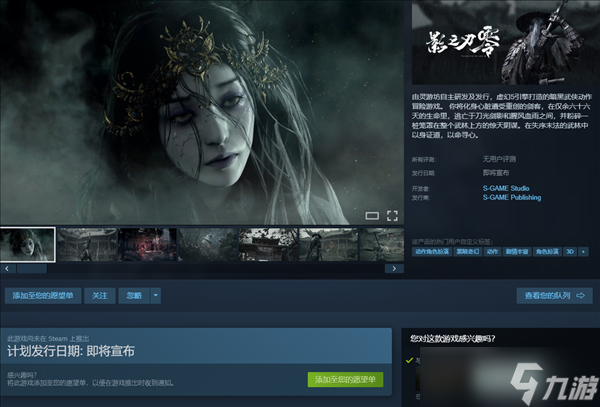600x407 pixels.
Task: Select the 剧情丰富 tag
Action: 517,251
